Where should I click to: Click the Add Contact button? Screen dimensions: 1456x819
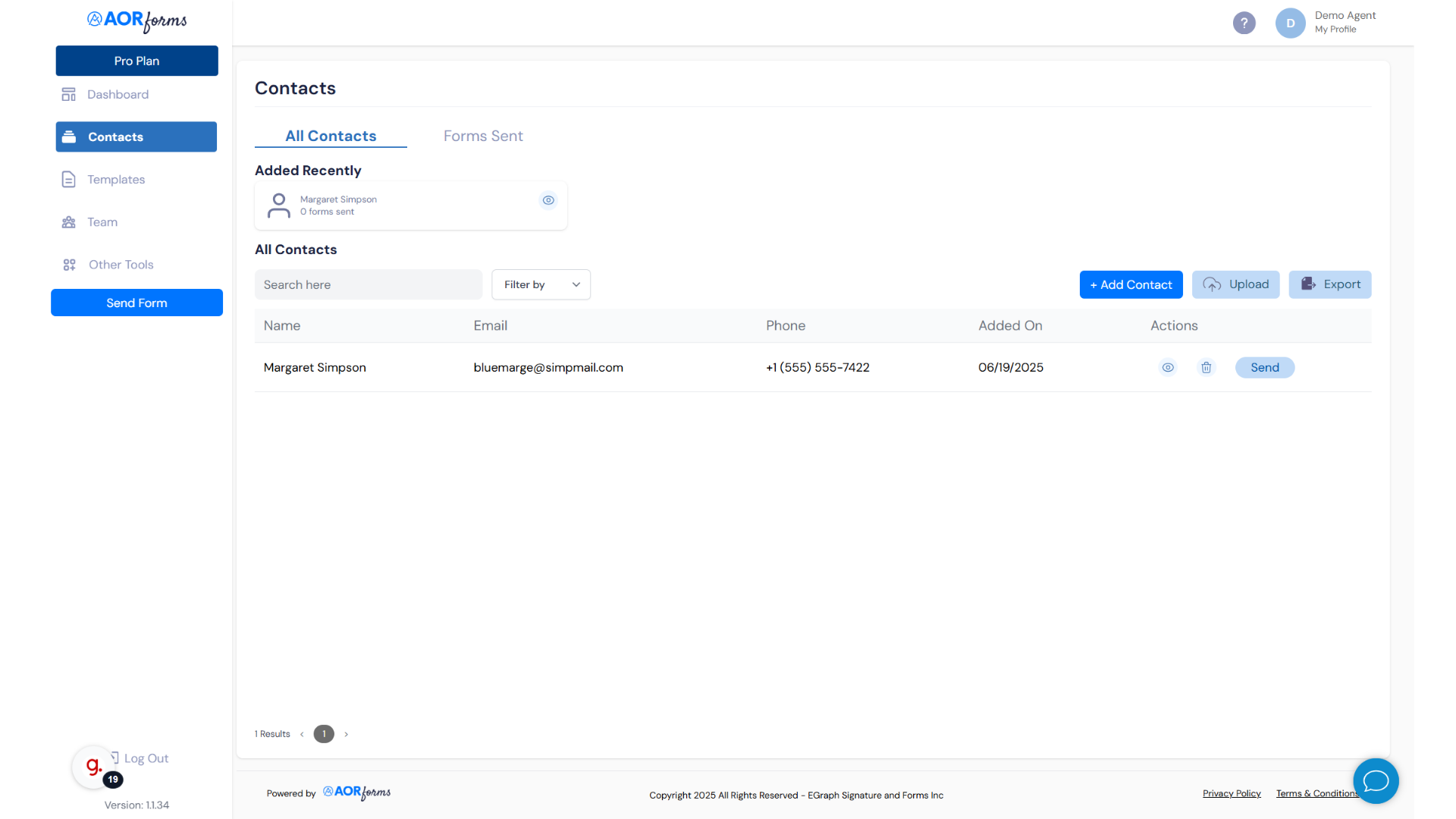[x=1131, y=285]
